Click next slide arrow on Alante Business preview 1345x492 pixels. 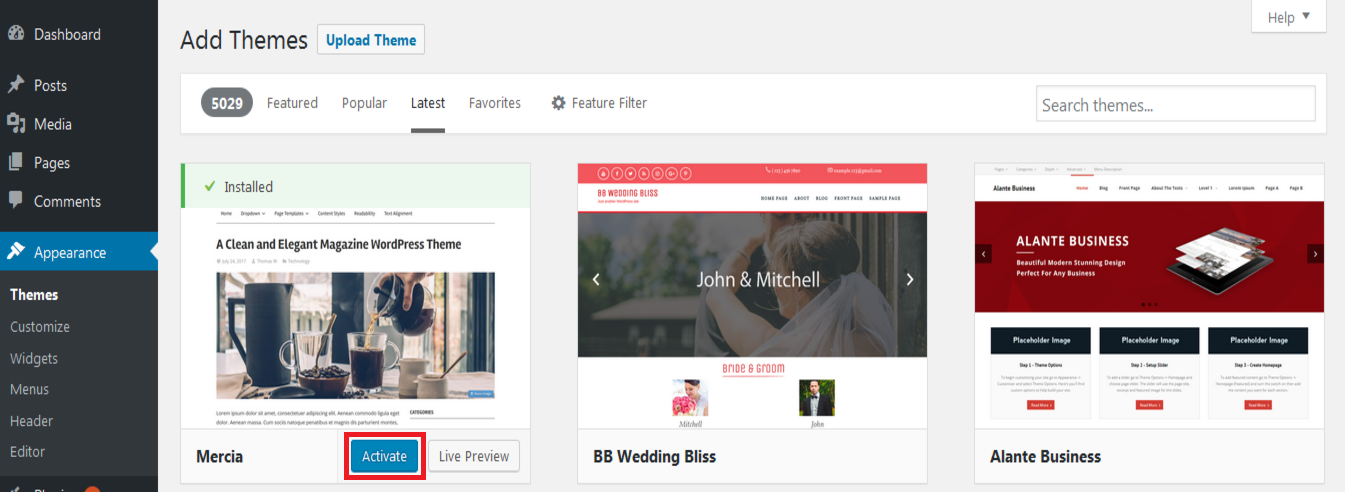tap(1315, 254)
